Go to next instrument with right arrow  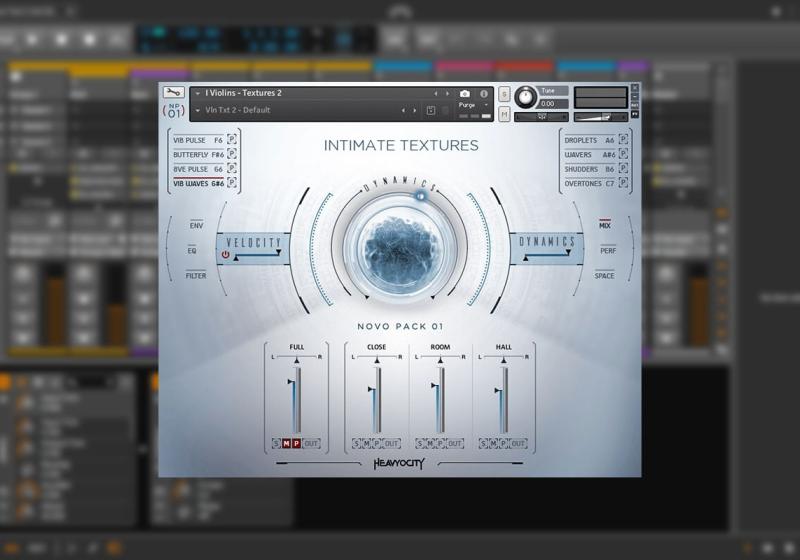point(447,93)
